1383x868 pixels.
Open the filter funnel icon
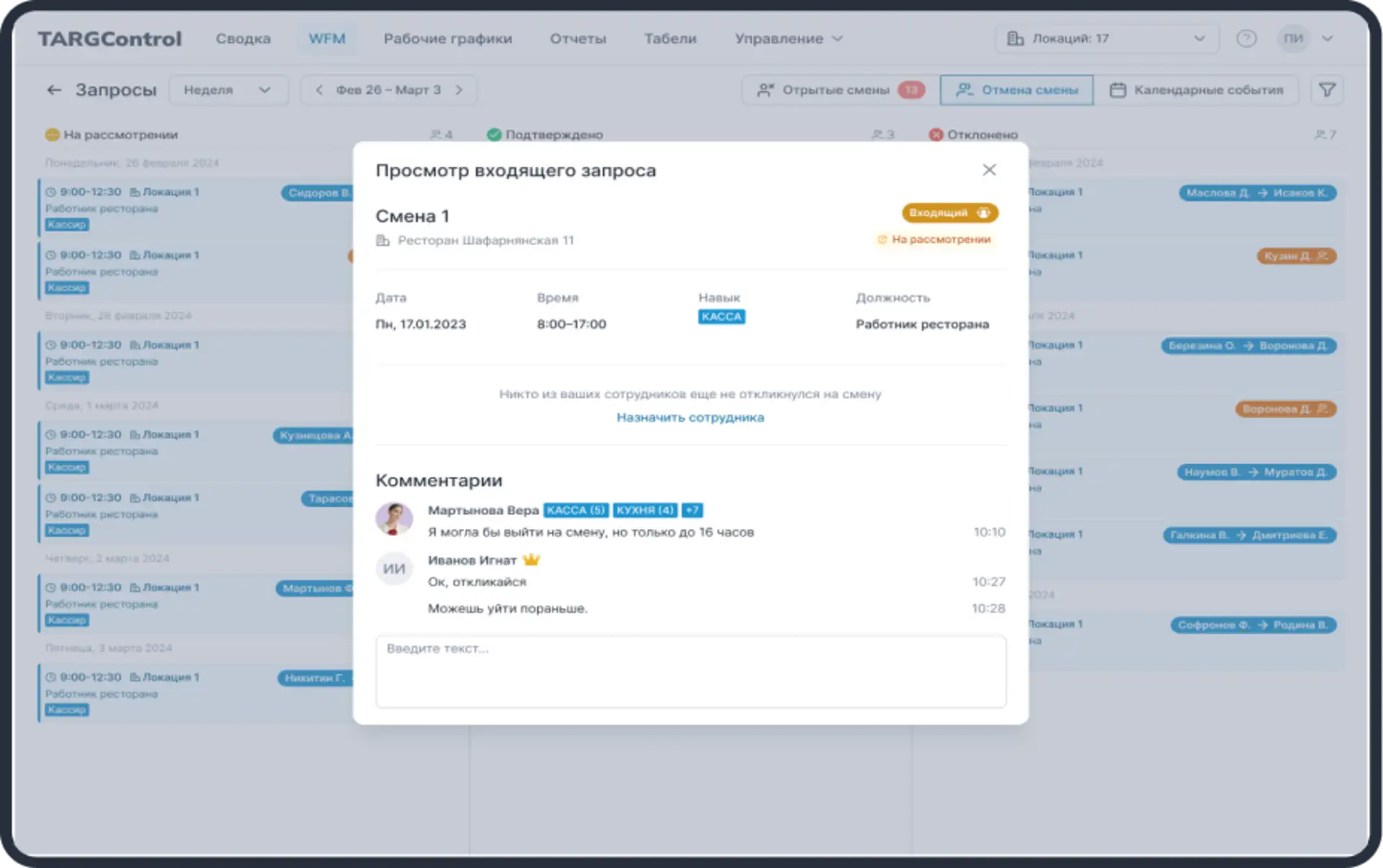[x=1327, y=90]
